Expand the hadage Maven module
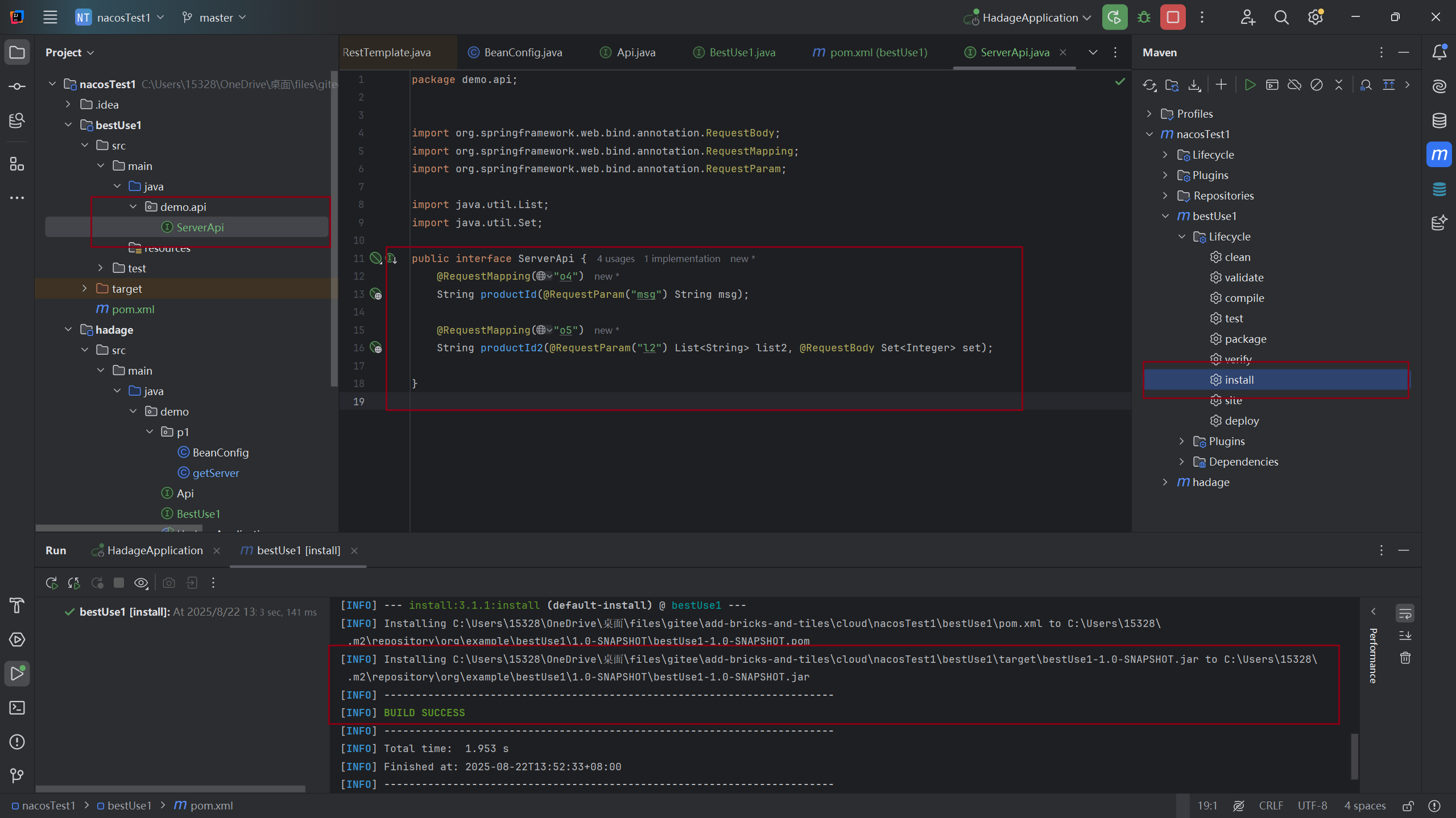Screen dimensions: 1456x818 (1165, 482)
